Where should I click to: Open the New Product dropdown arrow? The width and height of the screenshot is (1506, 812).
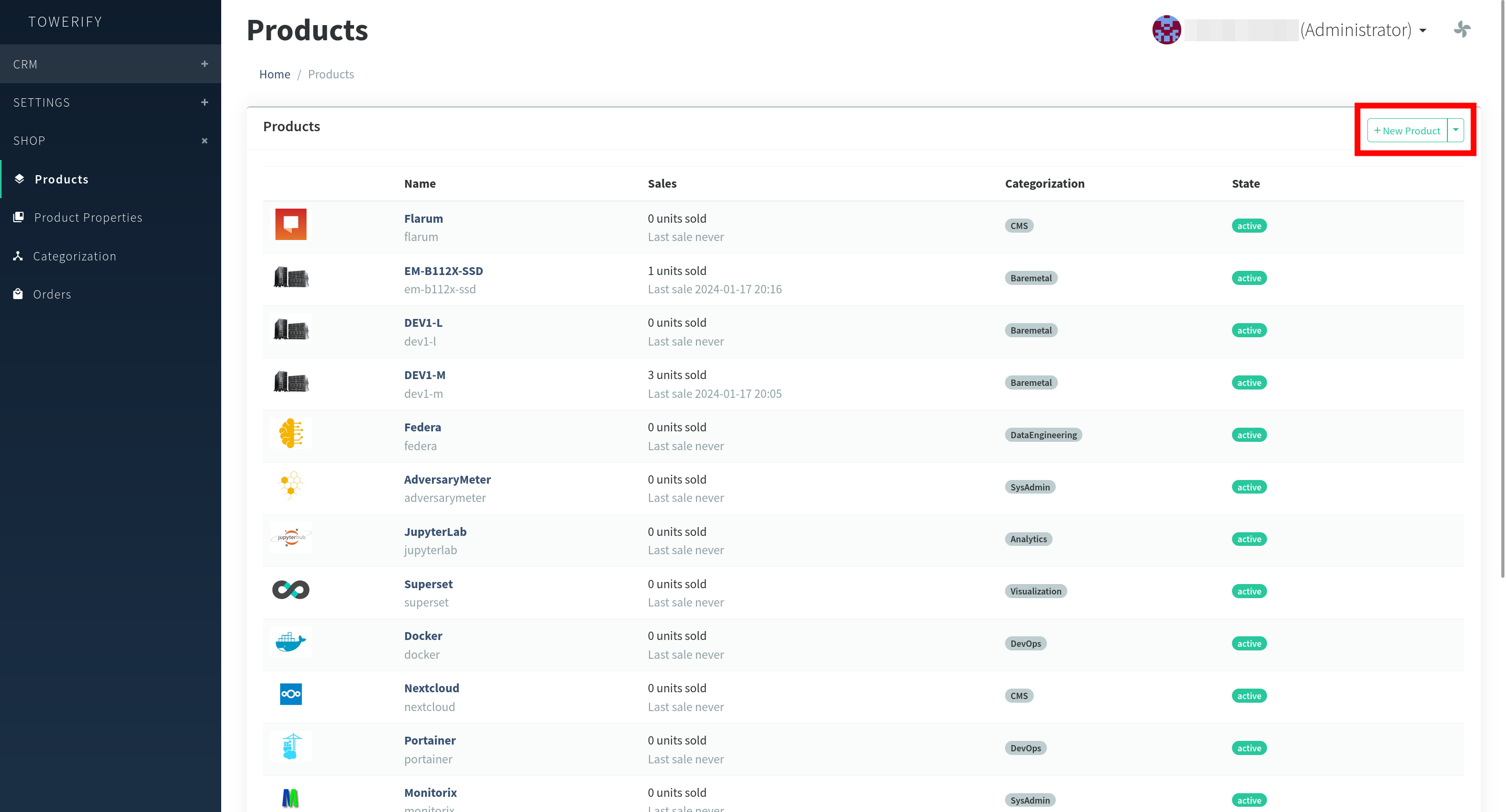(1455, 130)
